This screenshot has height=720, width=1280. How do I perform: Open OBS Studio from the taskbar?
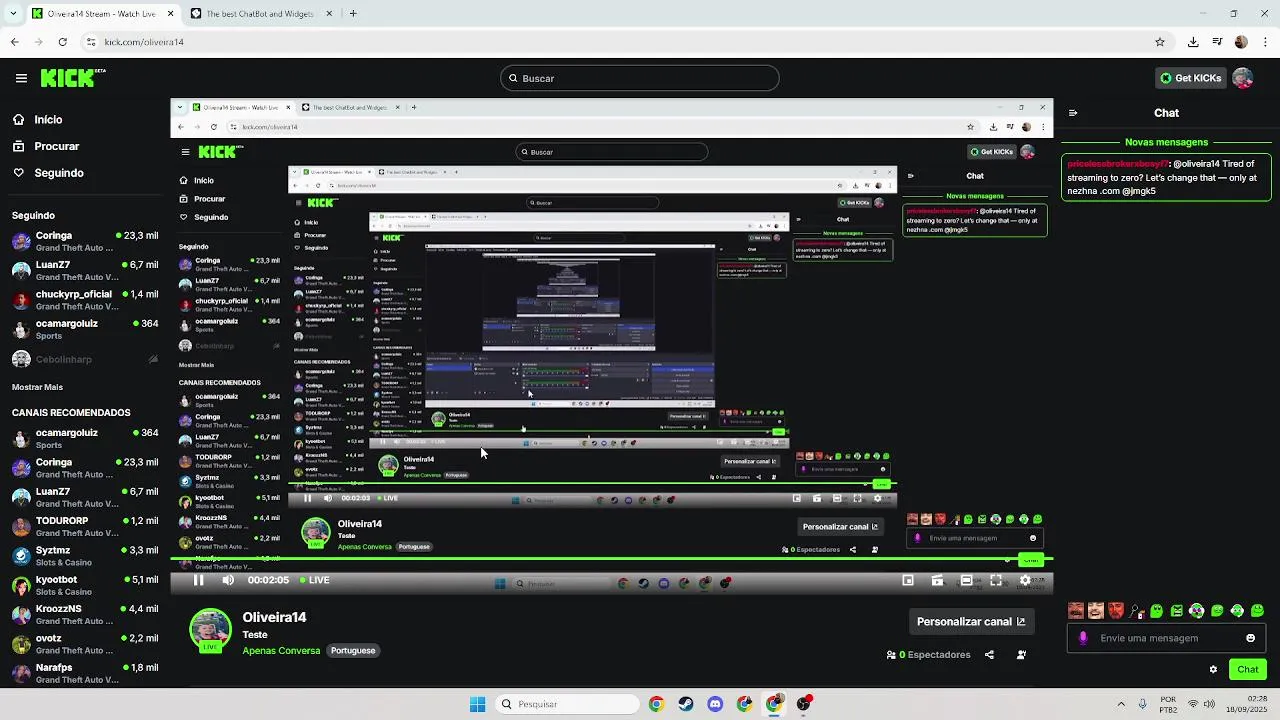[804, 704]
